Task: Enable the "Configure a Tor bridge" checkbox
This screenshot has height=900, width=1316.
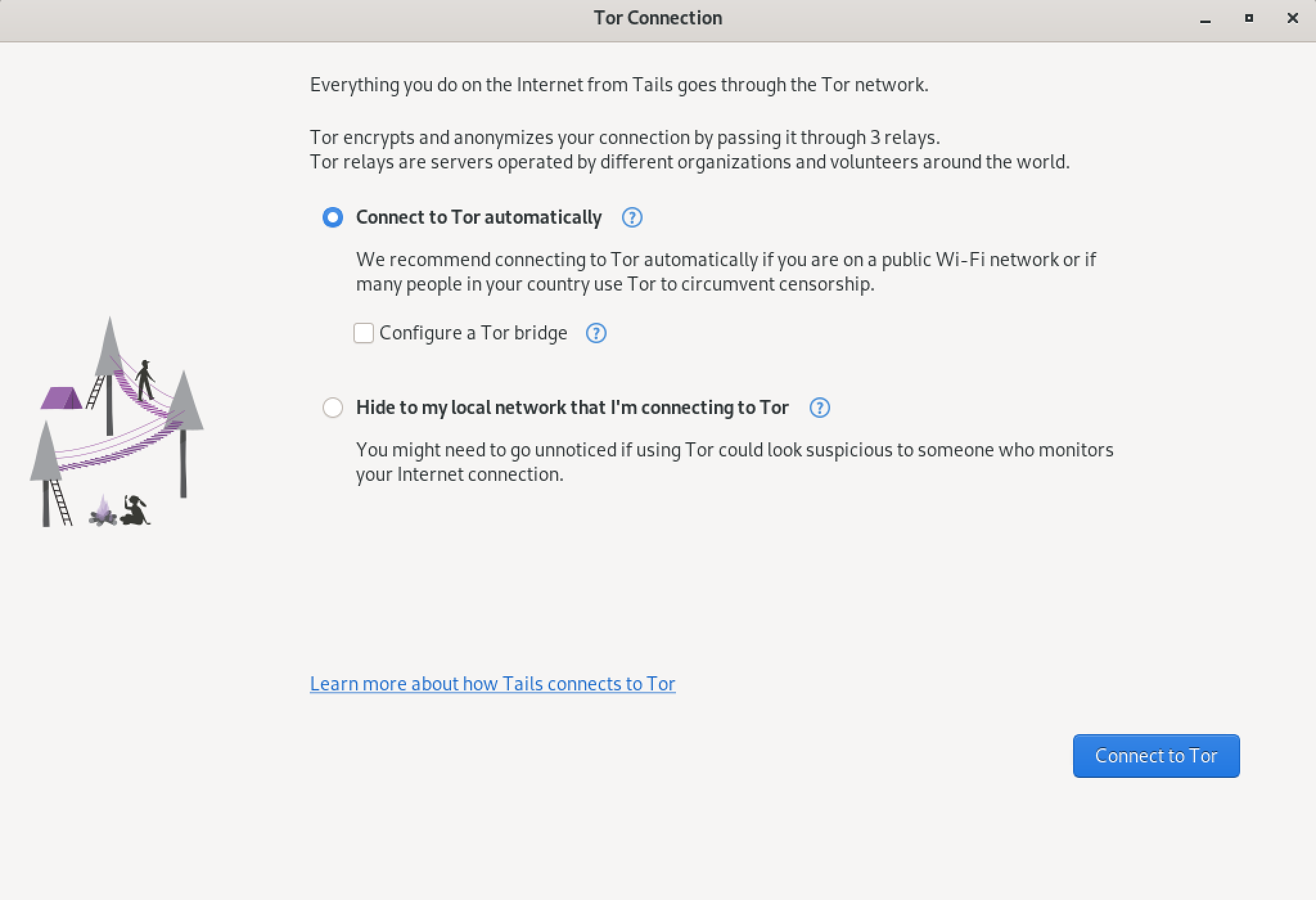Action: (x=363, y=333)
